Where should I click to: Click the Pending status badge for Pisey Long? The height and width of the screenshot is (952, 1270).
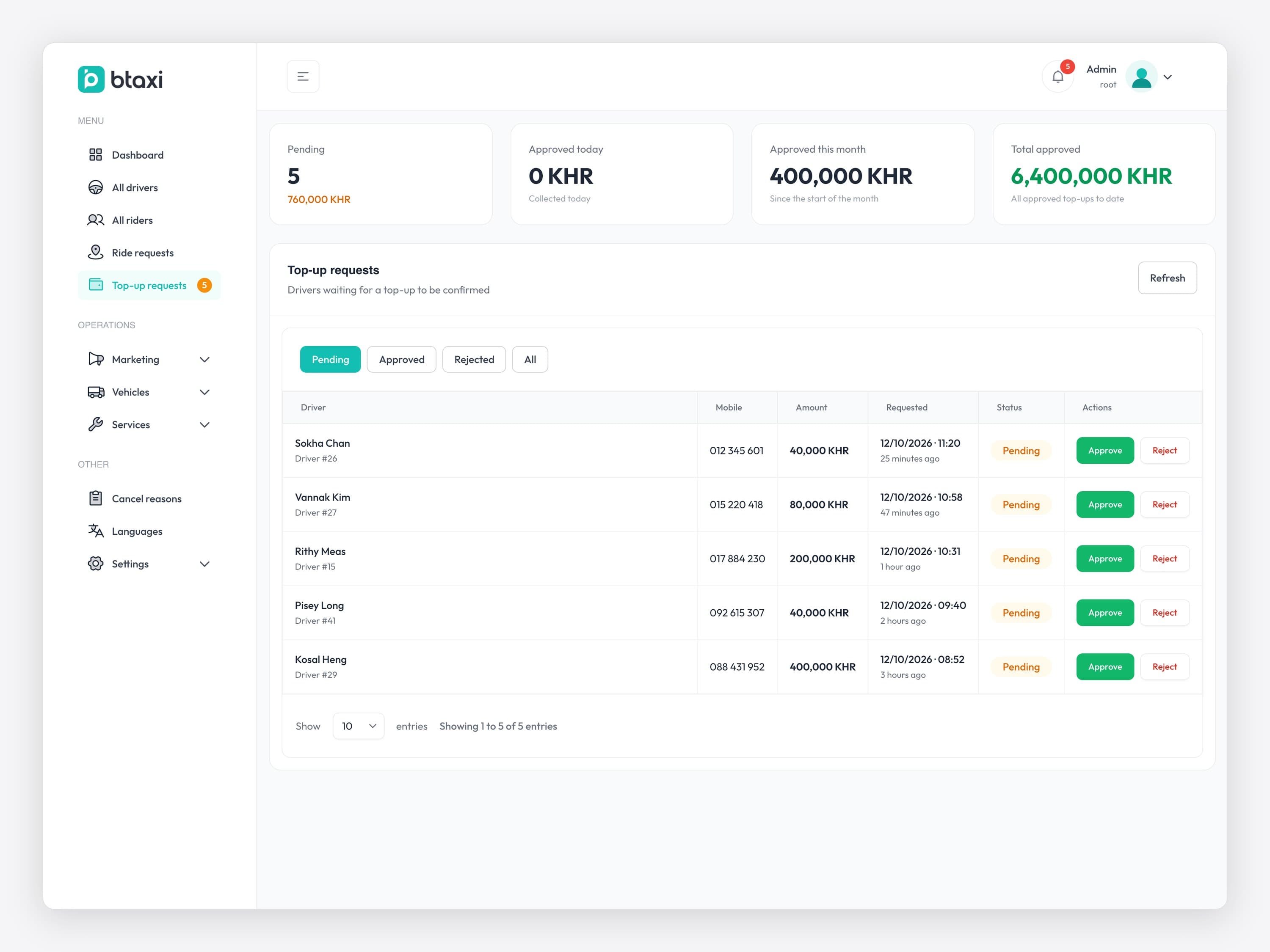[x=1021, y=613]
